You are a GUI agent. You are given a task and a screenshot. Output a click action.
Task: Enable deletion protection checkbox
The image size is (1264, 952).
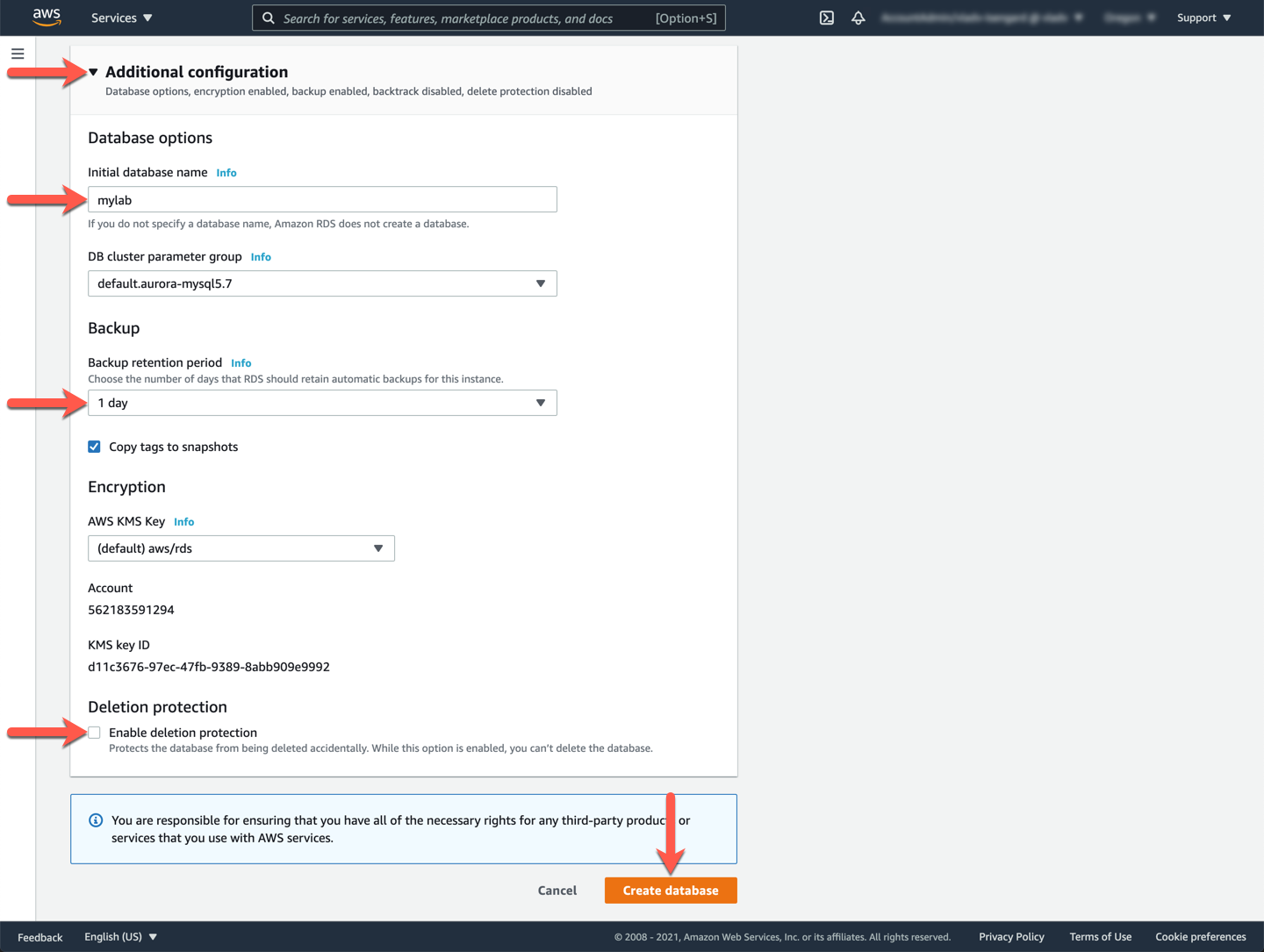coord(95,733)
